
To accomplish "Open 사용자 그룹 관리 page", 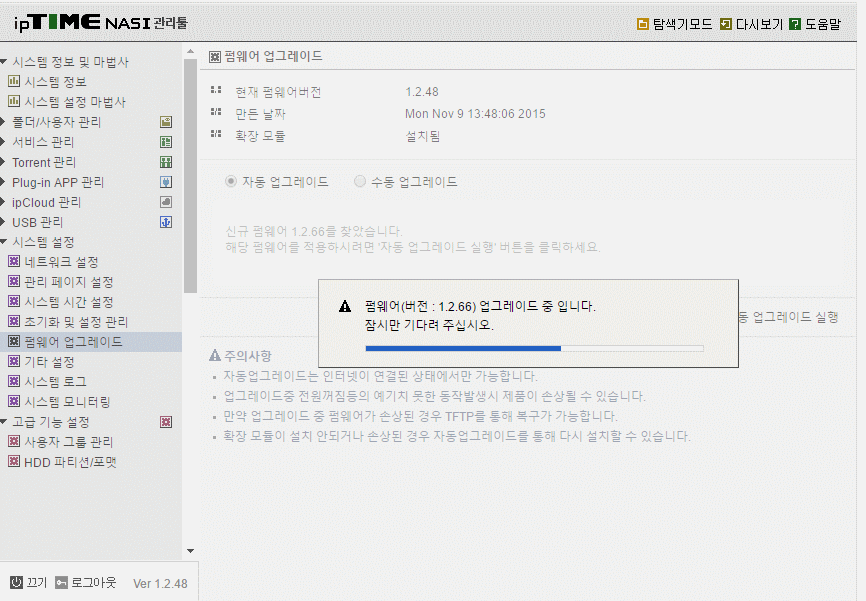I will (68, 442).
